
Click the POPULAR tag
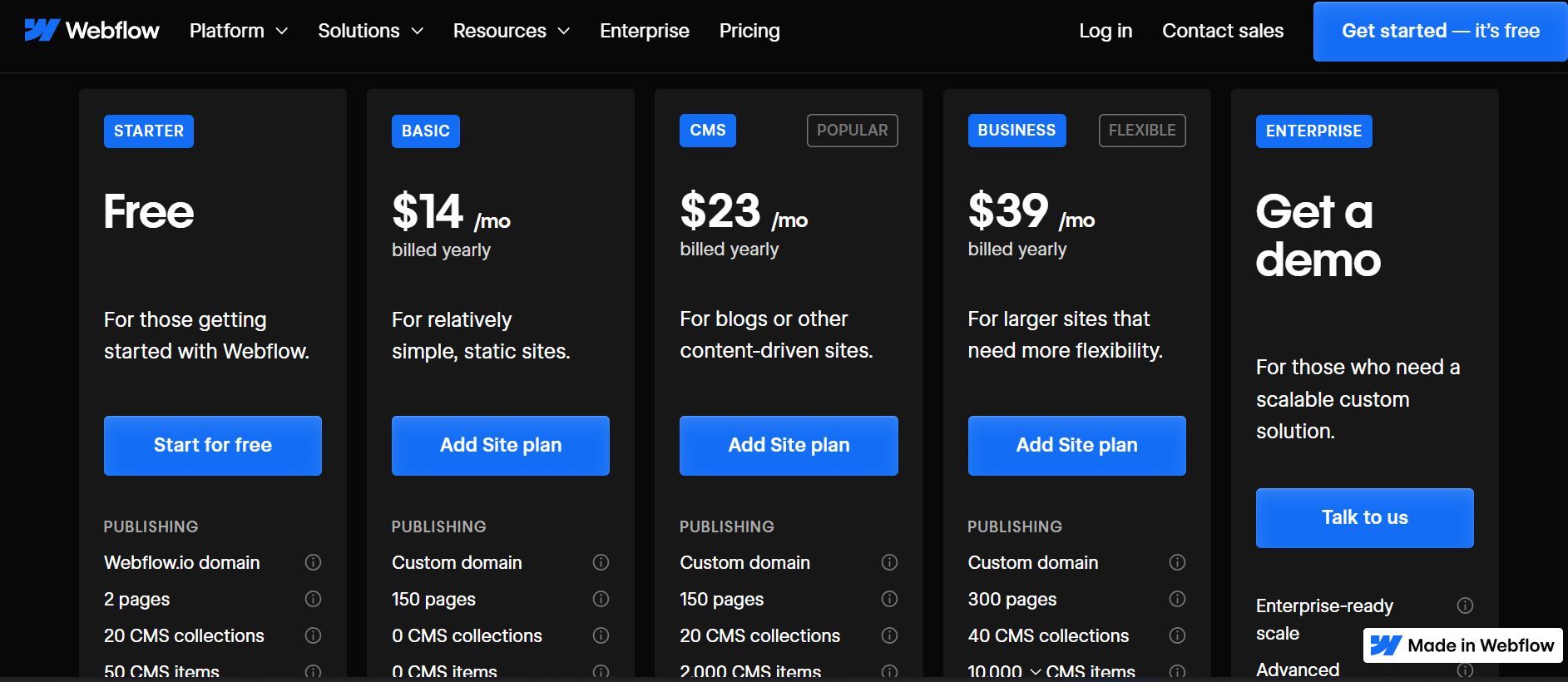853,131
